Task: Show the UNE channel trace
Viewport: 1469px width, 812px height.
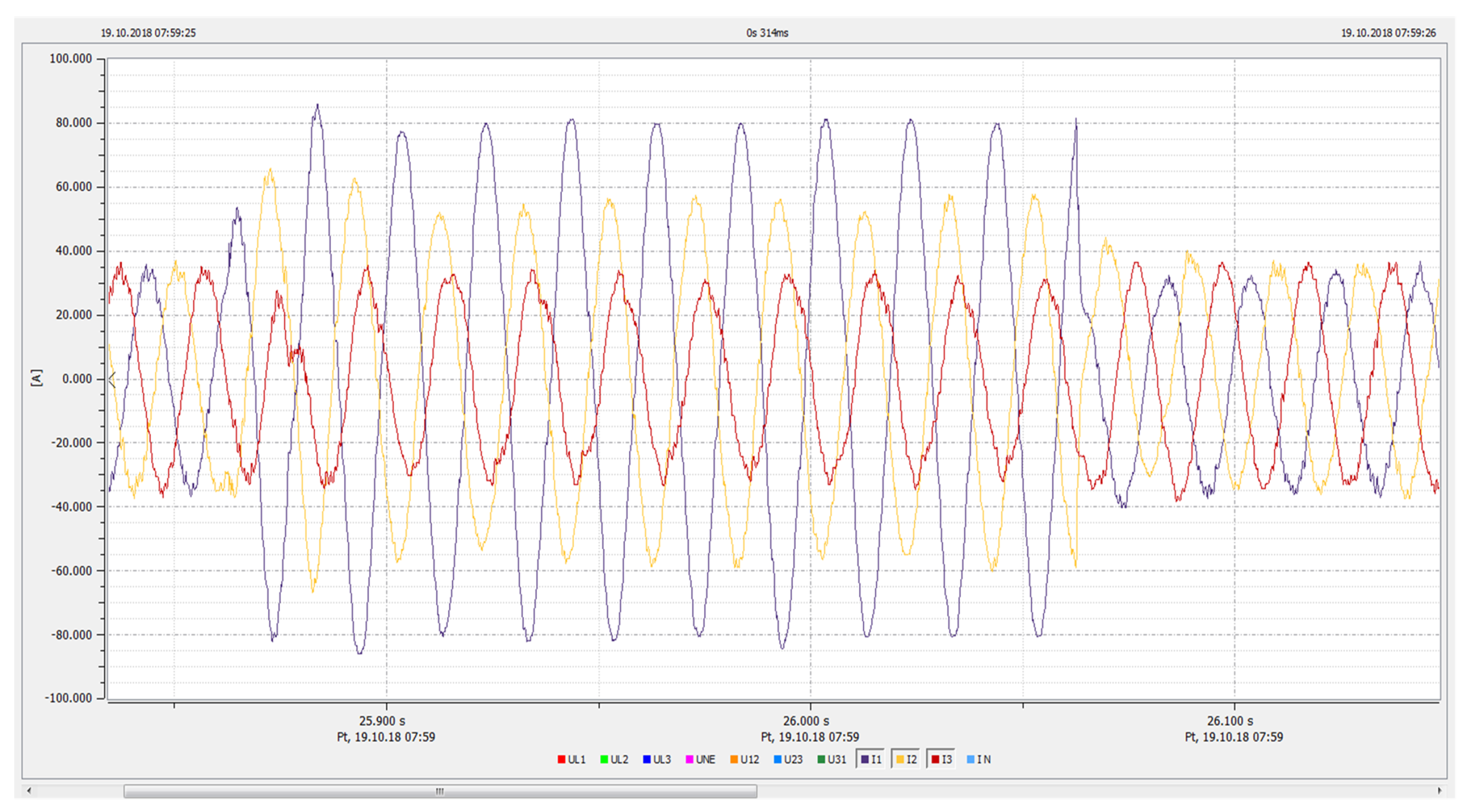Action: tap(700, 759)
